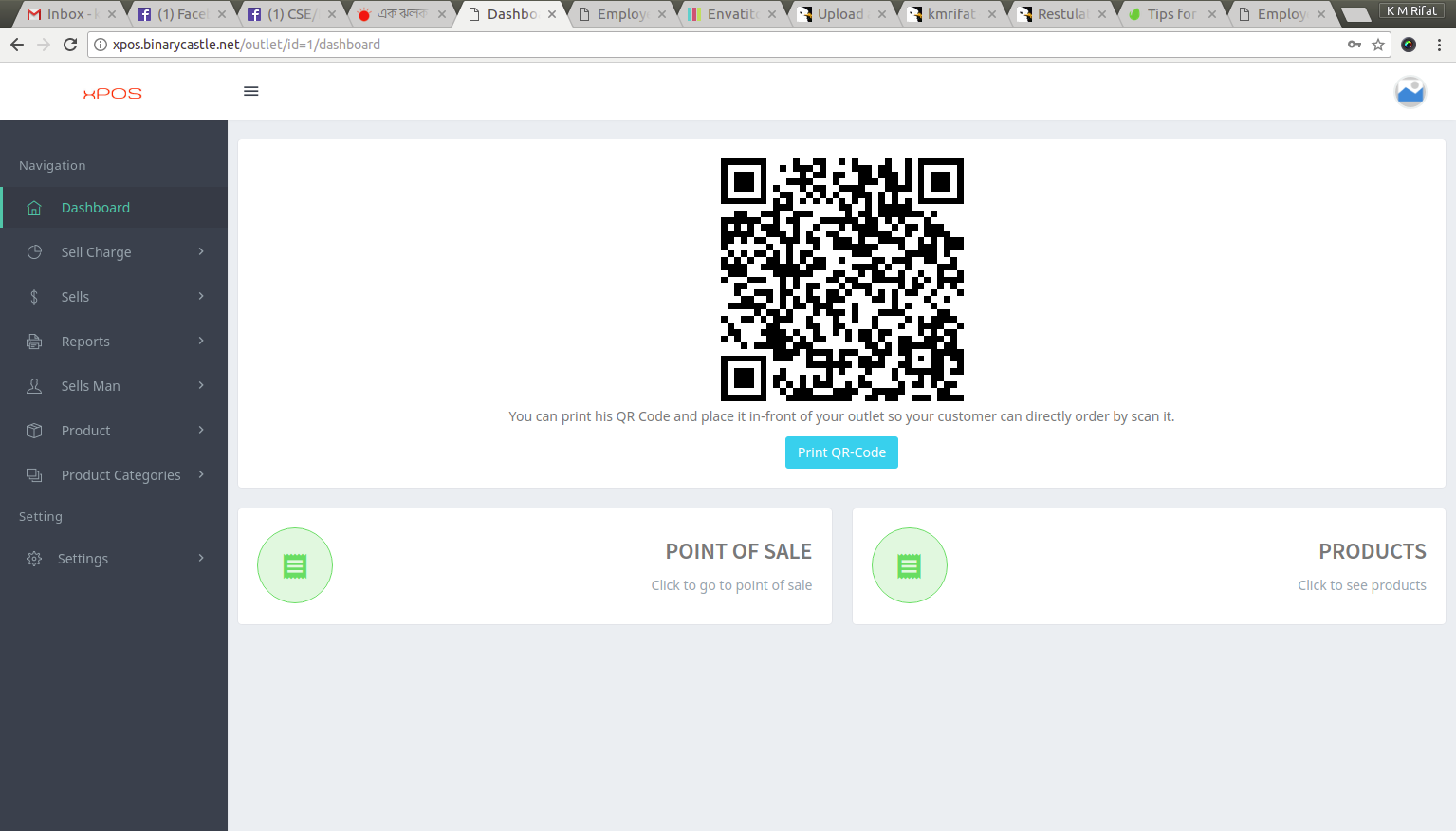The width and height of the screenshot is (1456, 831).
Task: Click the QR code image
Action: click(x=841, y=280)
